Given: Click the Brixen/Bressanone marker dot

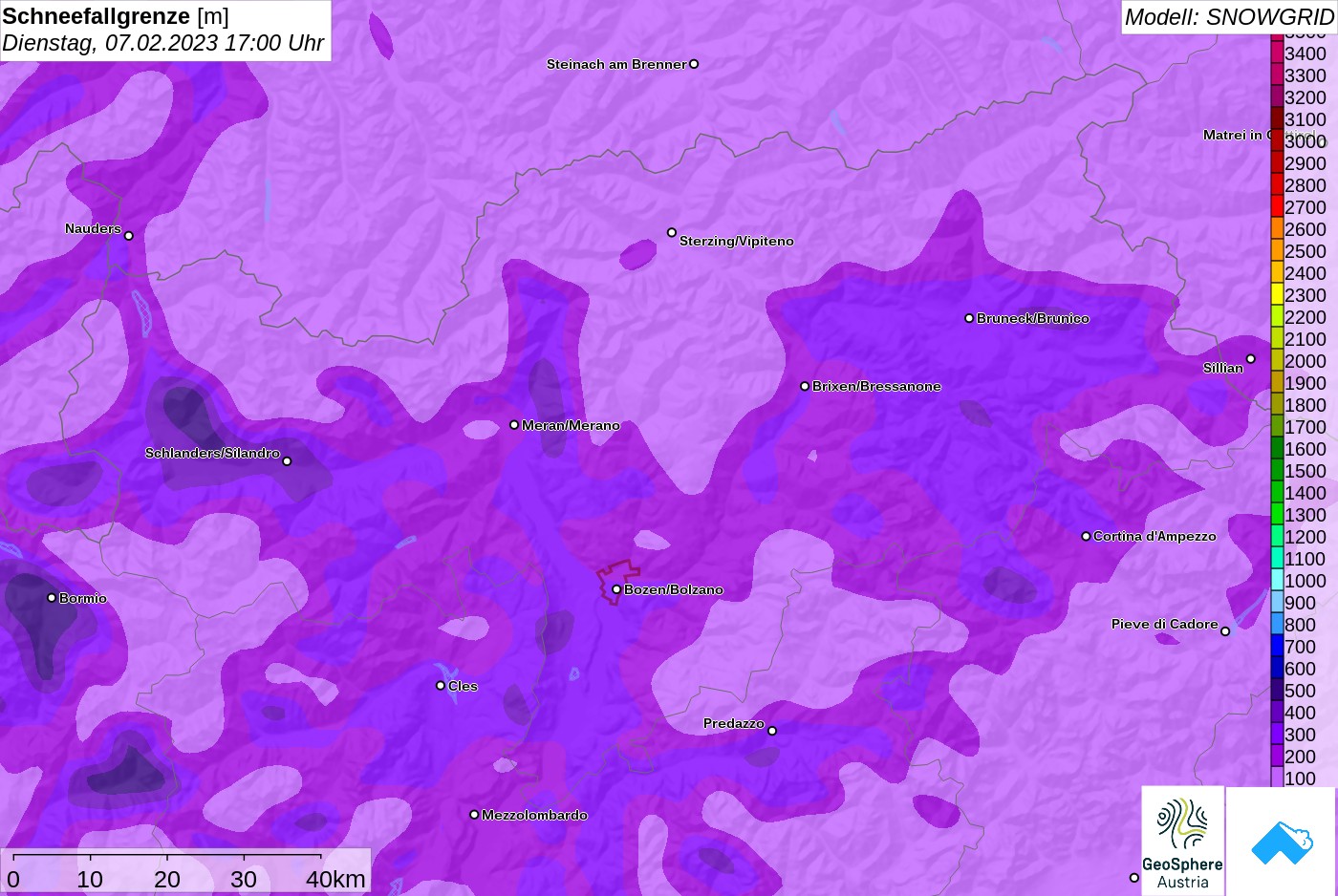Looking at the screenshot, I should 805,386.
